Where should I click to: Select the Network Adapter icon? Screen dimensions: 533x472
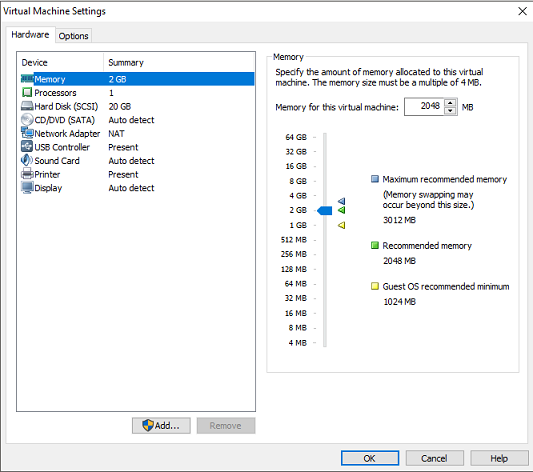coord(27,133)
